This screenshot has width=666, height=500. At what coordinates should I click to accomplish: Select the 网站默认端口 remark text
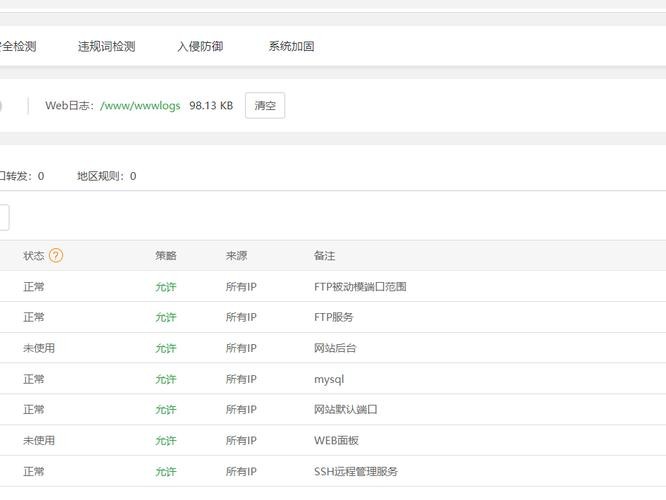click(346, 410)
